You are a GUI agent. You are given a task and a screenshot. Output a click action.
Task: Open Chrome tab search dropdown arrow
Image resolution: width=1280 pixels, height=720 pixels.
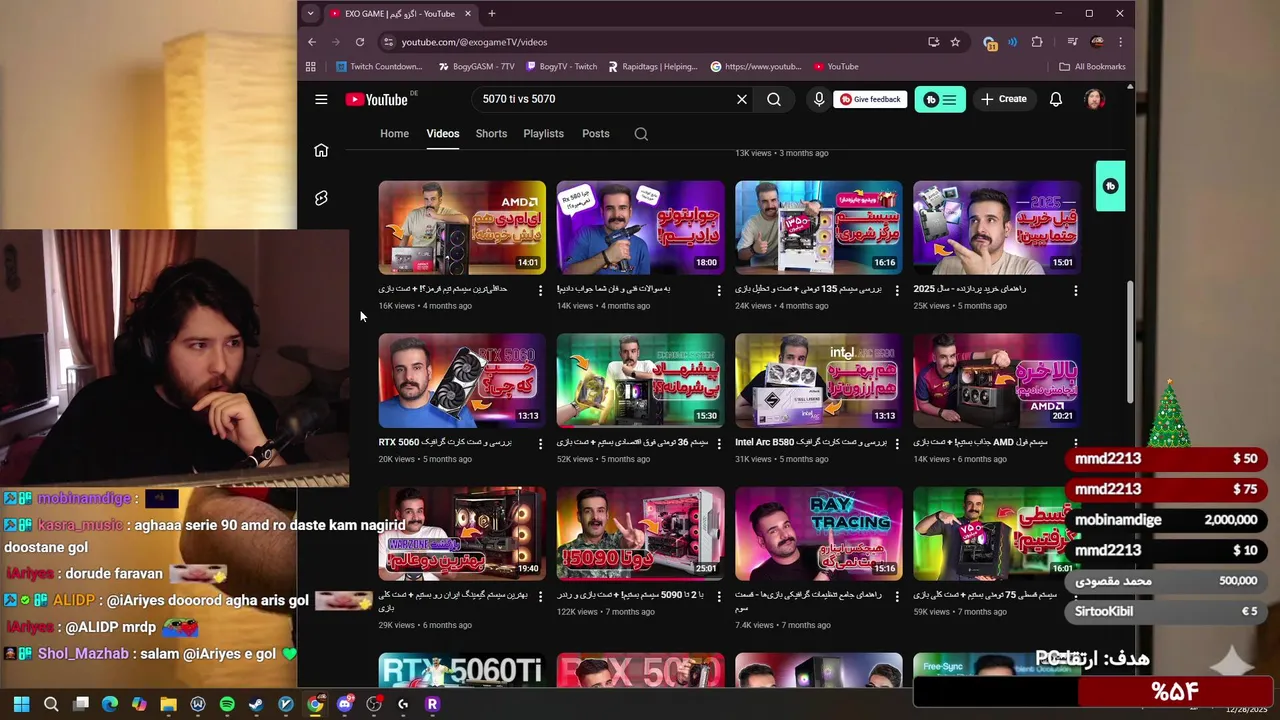tap(311, 13)
